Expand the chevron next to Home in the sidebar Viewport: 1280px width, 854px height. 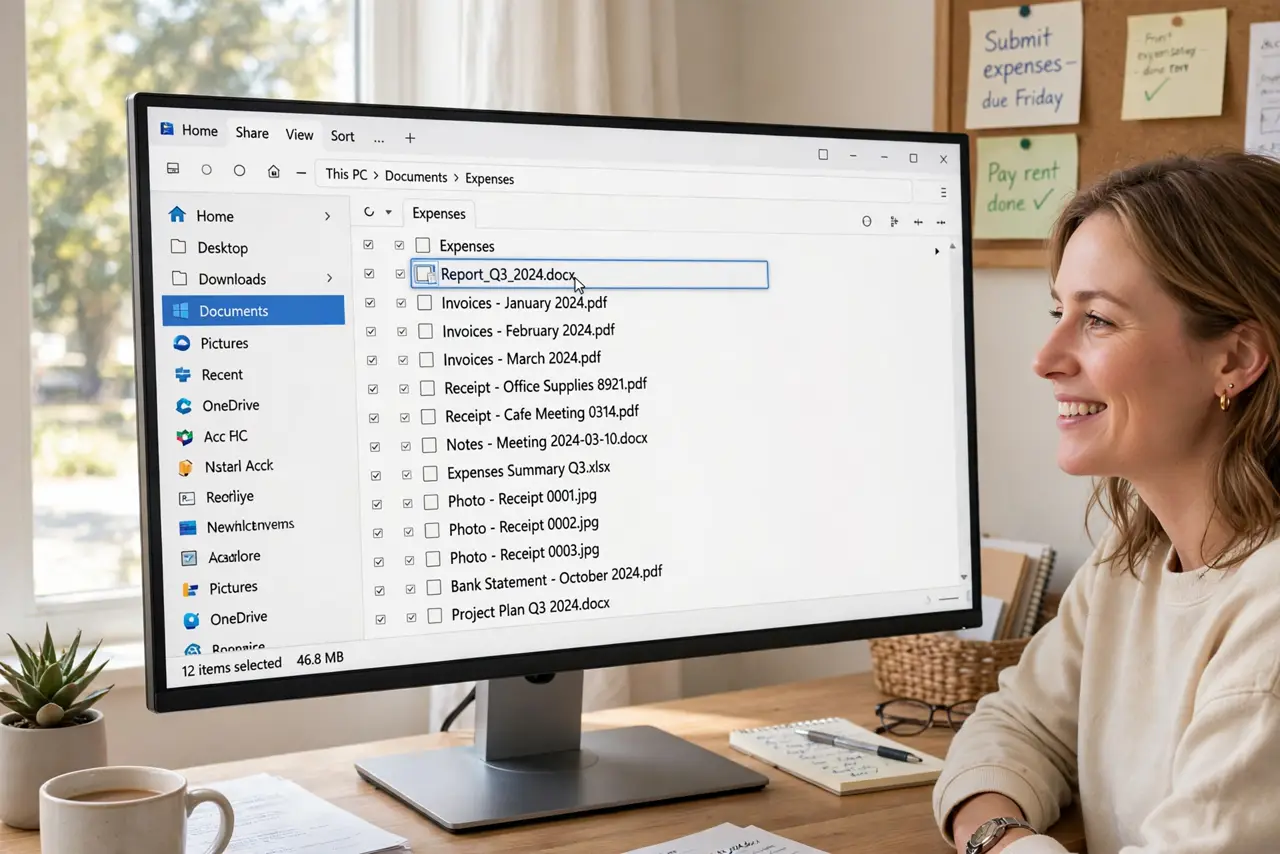[x=327, y=216]
